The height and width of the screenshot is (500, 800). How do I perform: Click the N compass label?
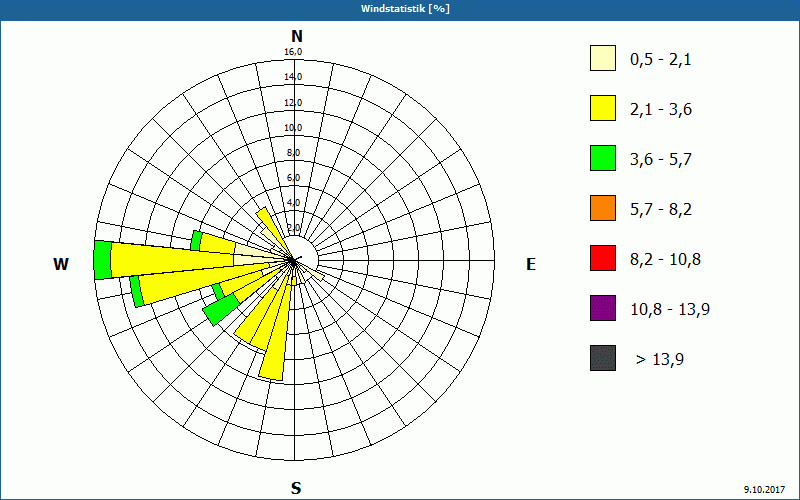tap(297, 37)
